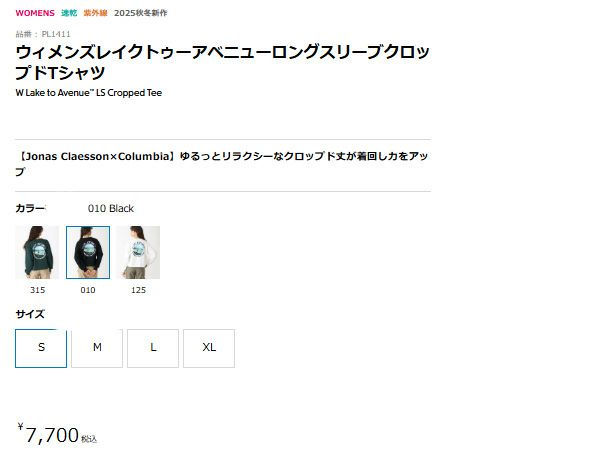The width and height of the screenshot is (600, 450).
Task: Select the black 010 color thumbnail
Action: 88,252
